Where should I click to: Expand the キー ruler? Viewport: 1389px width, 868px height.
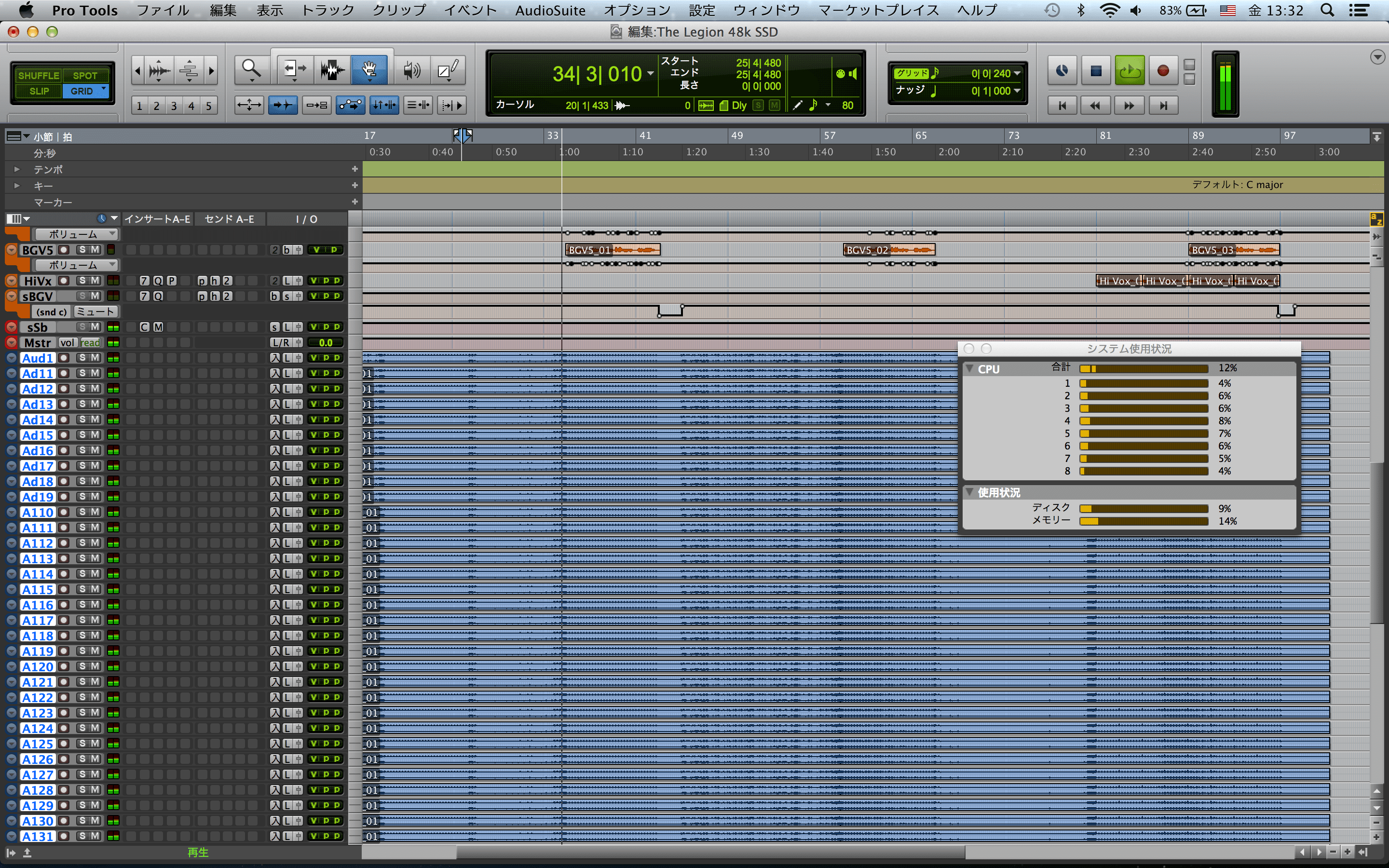pos(17,186)
